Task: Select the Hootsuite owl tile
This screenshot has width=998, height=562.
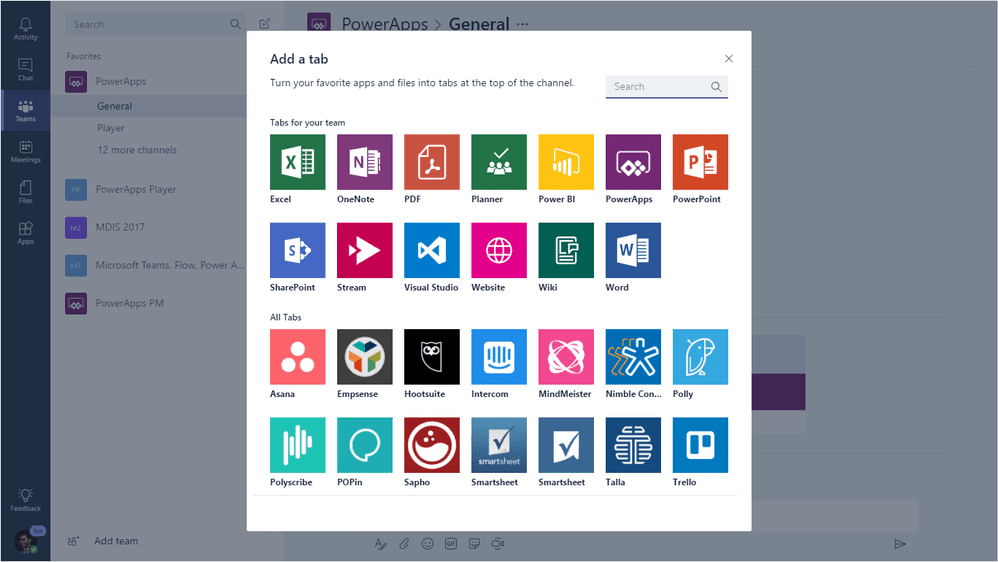Action: [x=432, y=356]
